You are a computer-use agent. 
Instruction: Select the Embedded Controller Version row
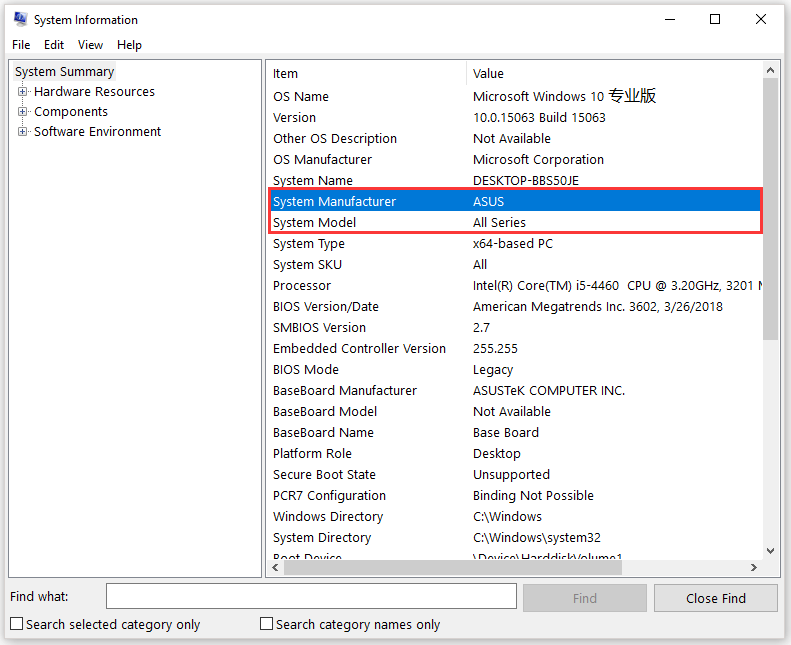click(x=515, y=349)
